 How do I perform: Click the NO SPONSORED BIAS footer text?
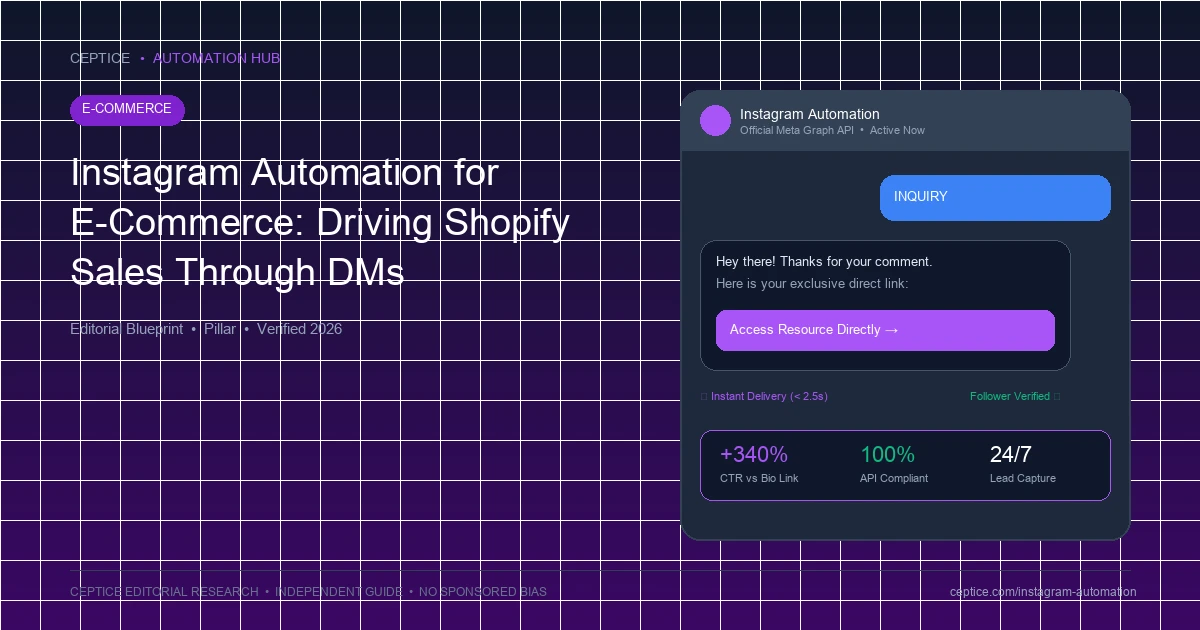(x=483, y=592)
